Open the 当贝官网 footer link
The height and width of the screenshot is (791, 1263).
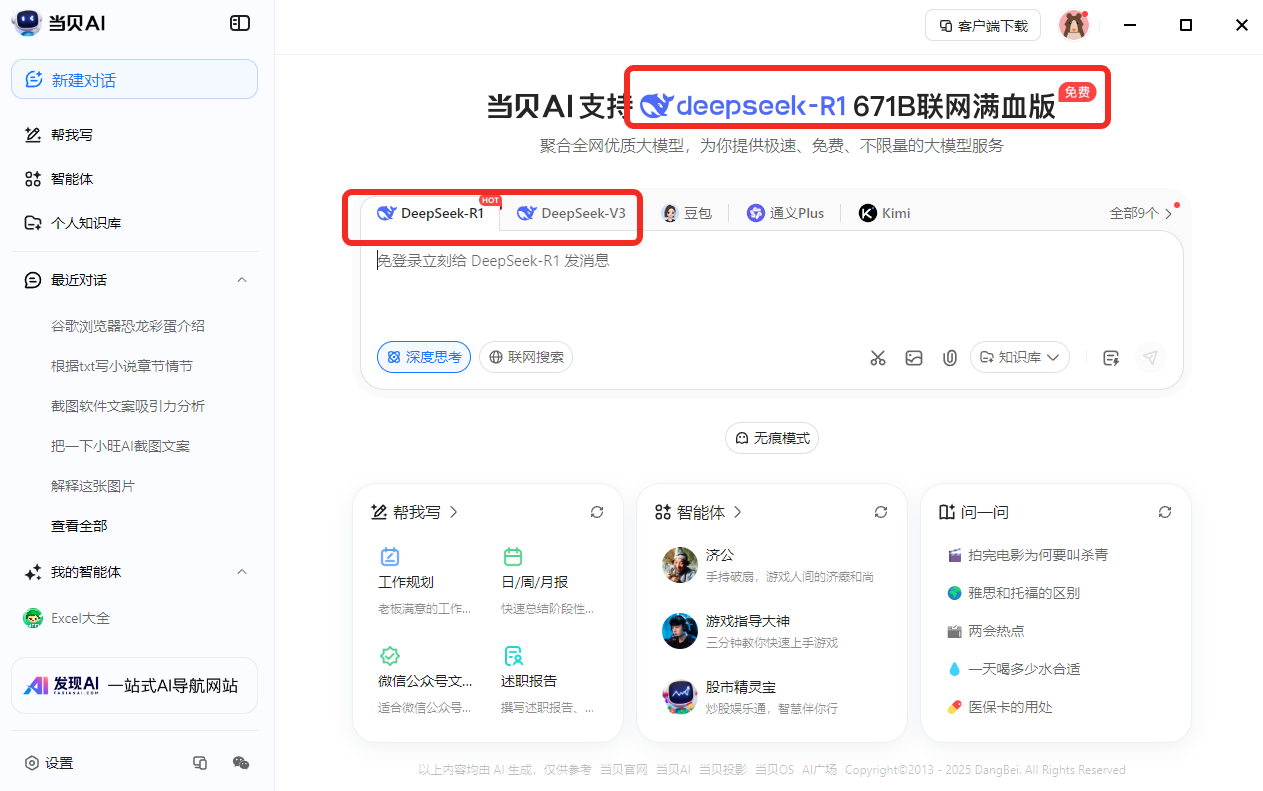tap(623, 769)
